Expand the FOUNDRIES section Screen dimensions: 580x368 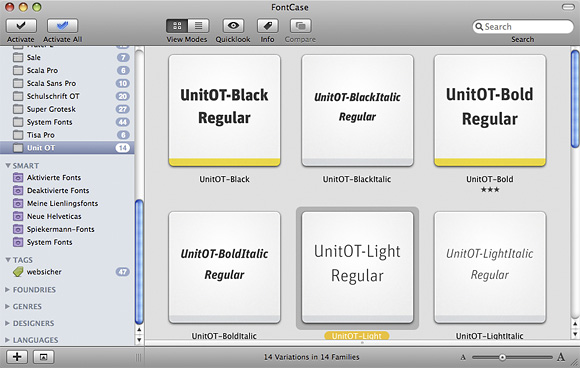point(7,290)
